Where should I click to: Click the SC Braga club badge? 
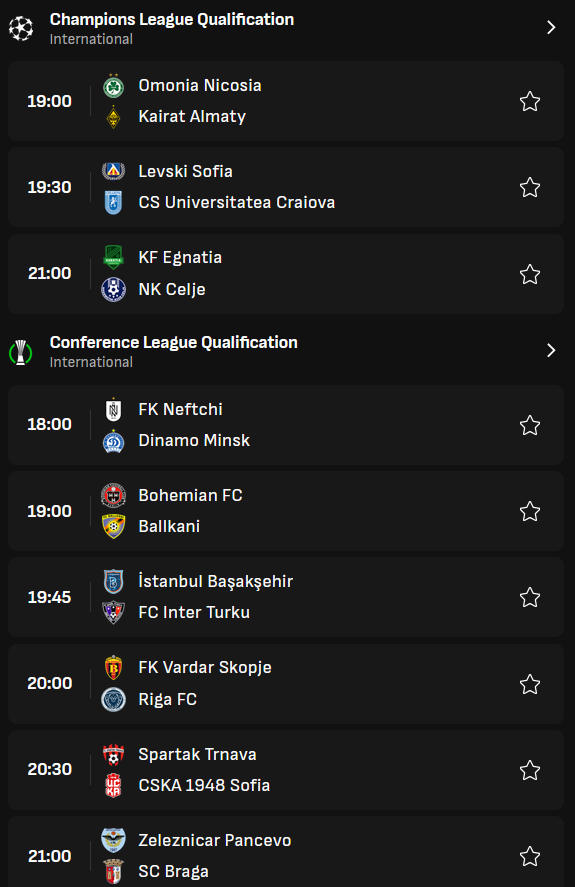113,871
